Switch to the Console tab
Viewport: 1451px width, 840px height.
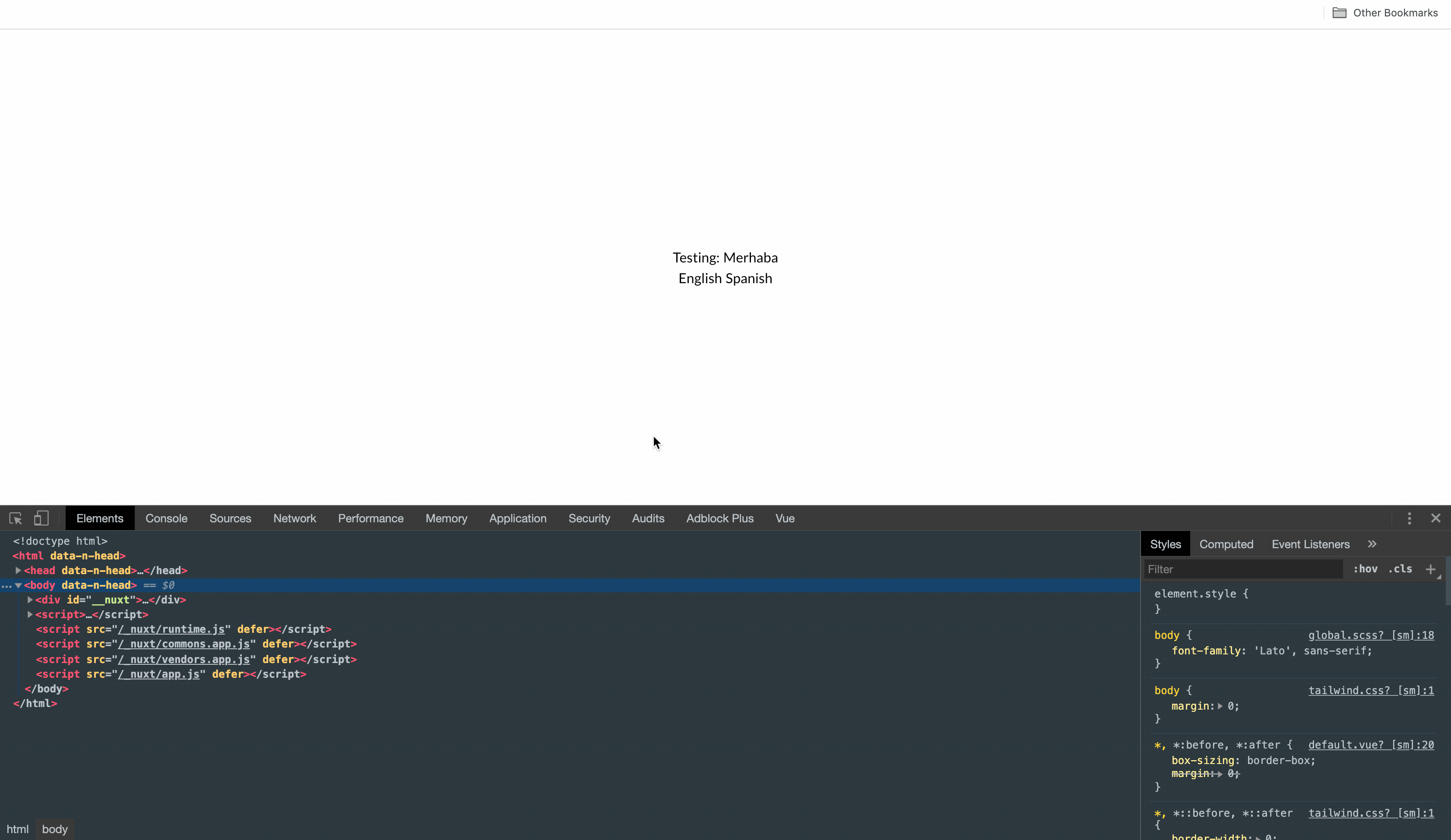click(x=166, y=518)
